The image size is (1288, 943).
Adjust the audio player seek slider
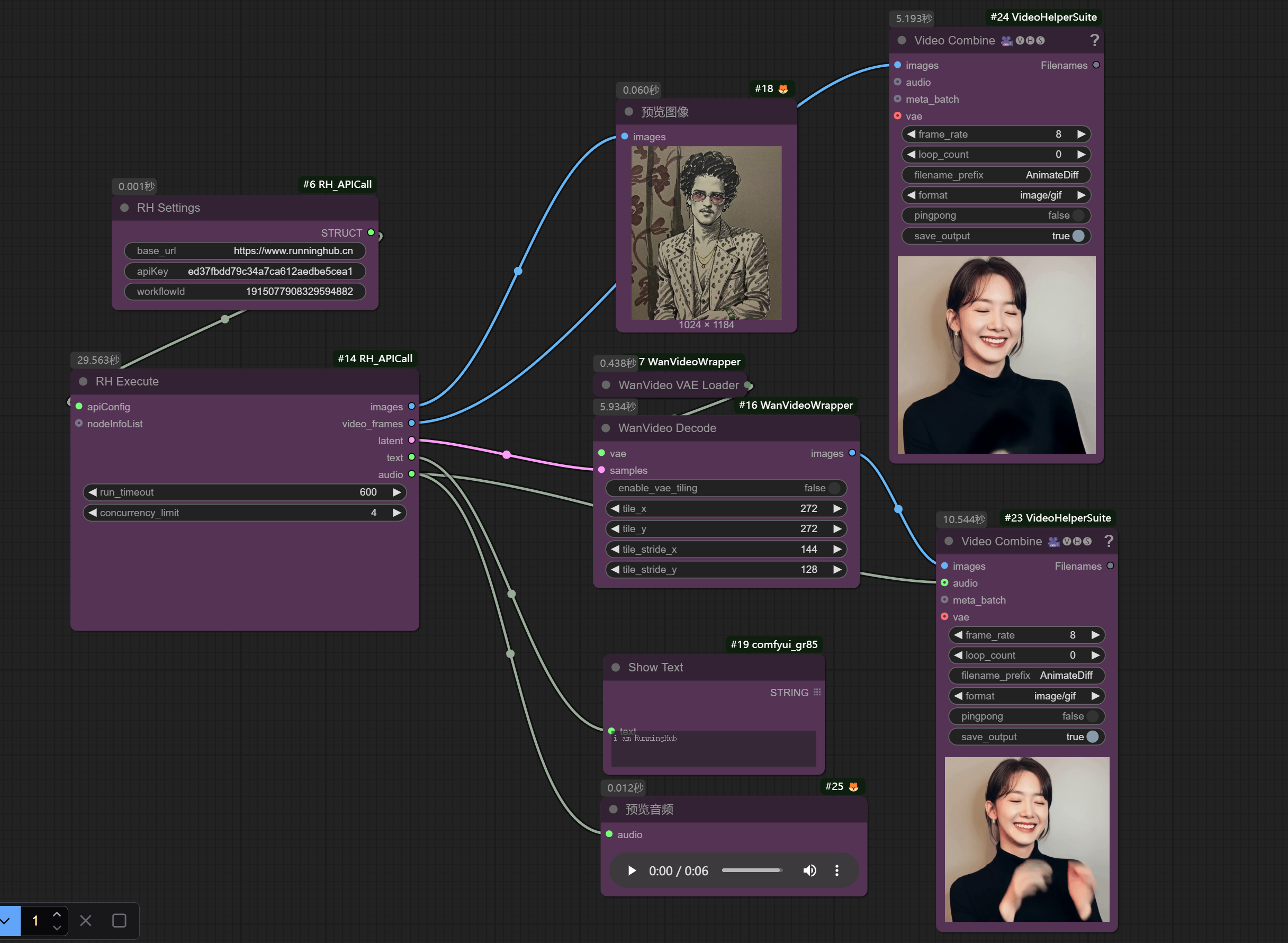tap(752, 870)
